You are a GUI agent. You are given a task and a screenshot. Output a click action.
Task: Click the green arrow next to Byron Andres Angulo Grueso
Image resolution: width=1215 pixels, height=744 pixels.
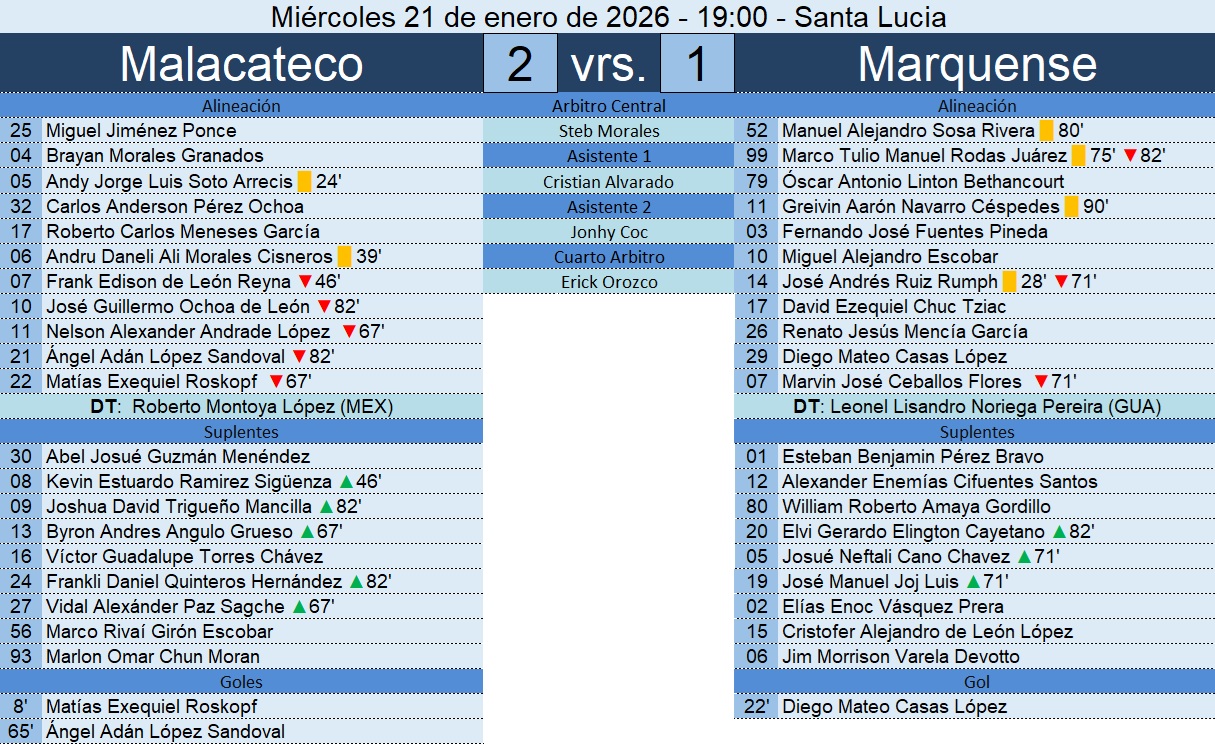tap(307, 531)
